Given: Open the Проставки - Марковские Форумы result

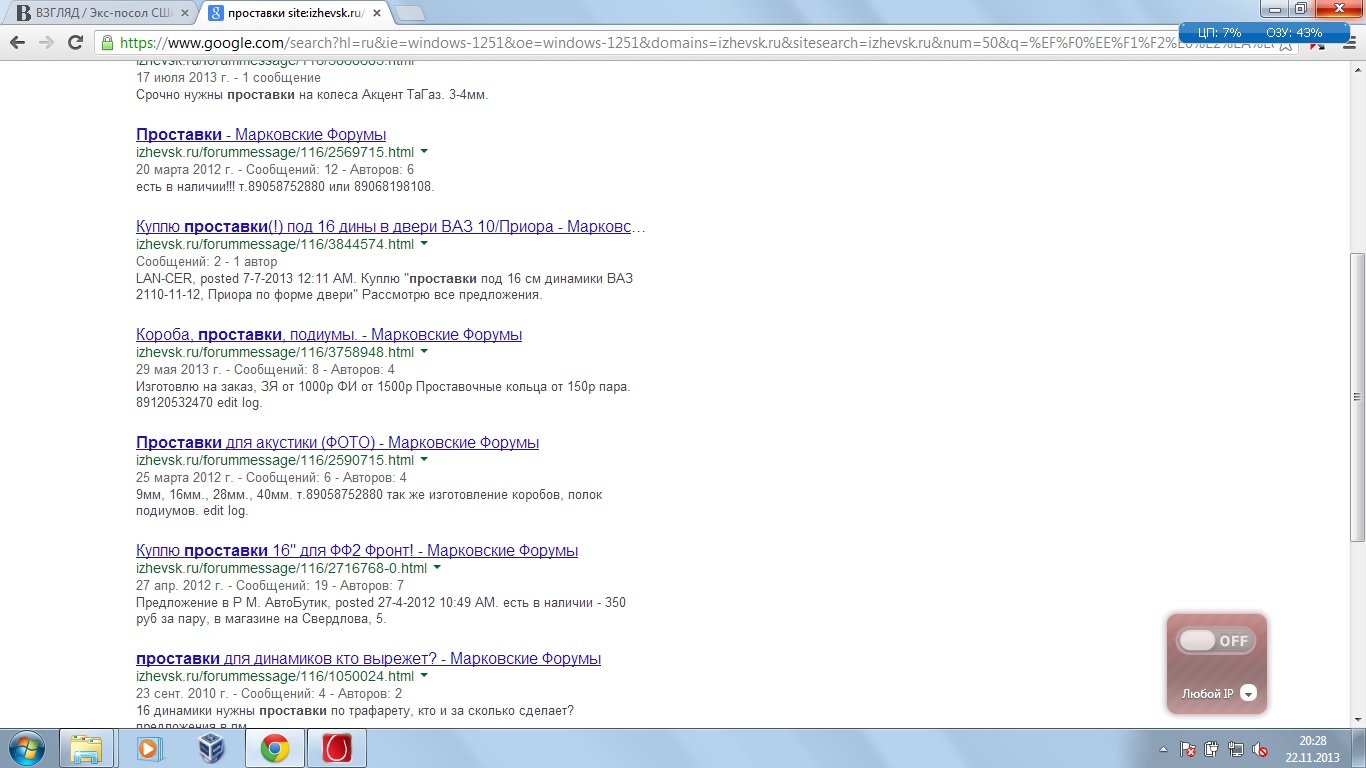Looking at the screenshot, I should (x=261, y=135).
